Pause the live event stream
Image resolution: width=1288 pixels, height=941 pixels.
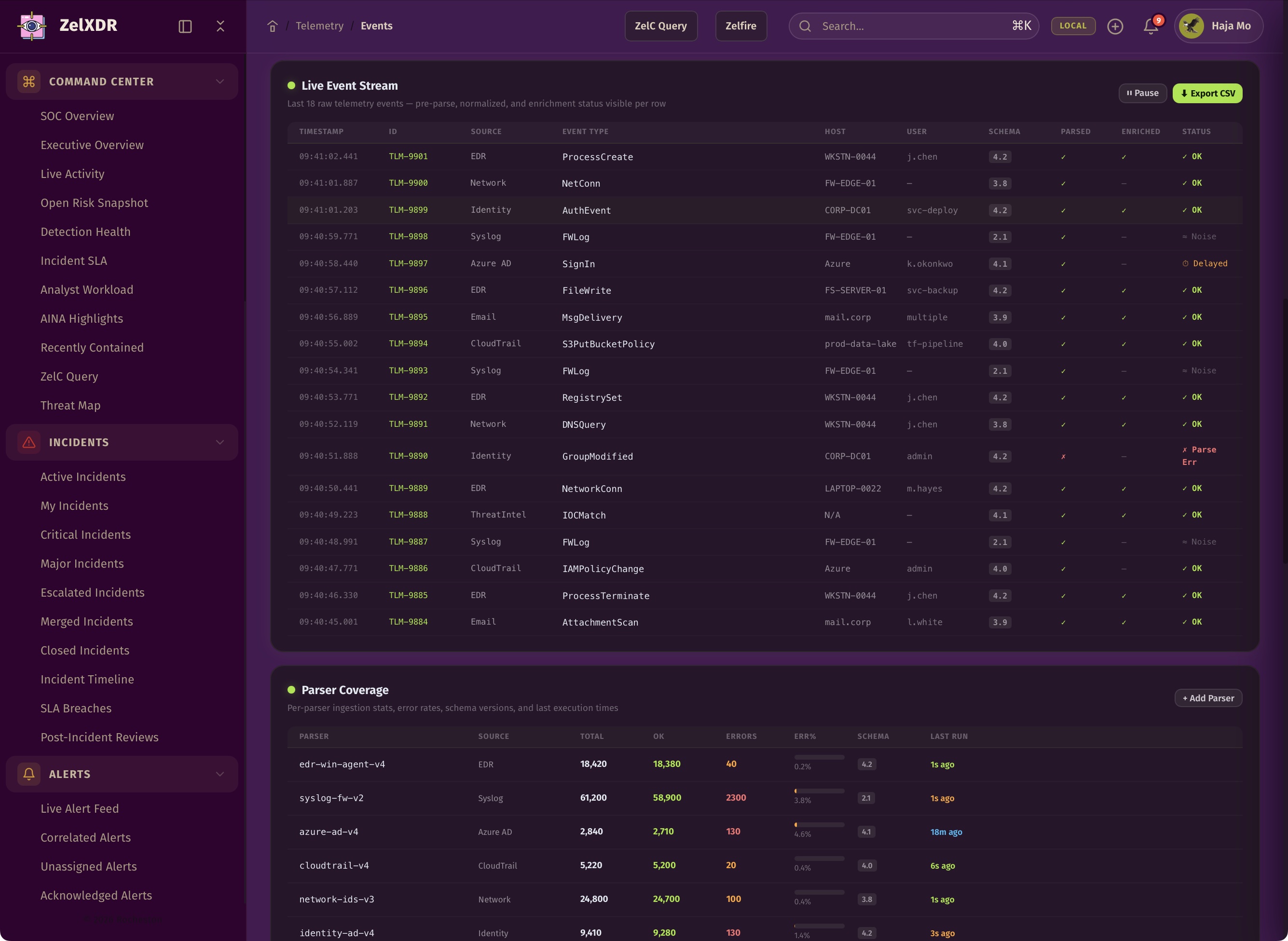pos(1142,94)
